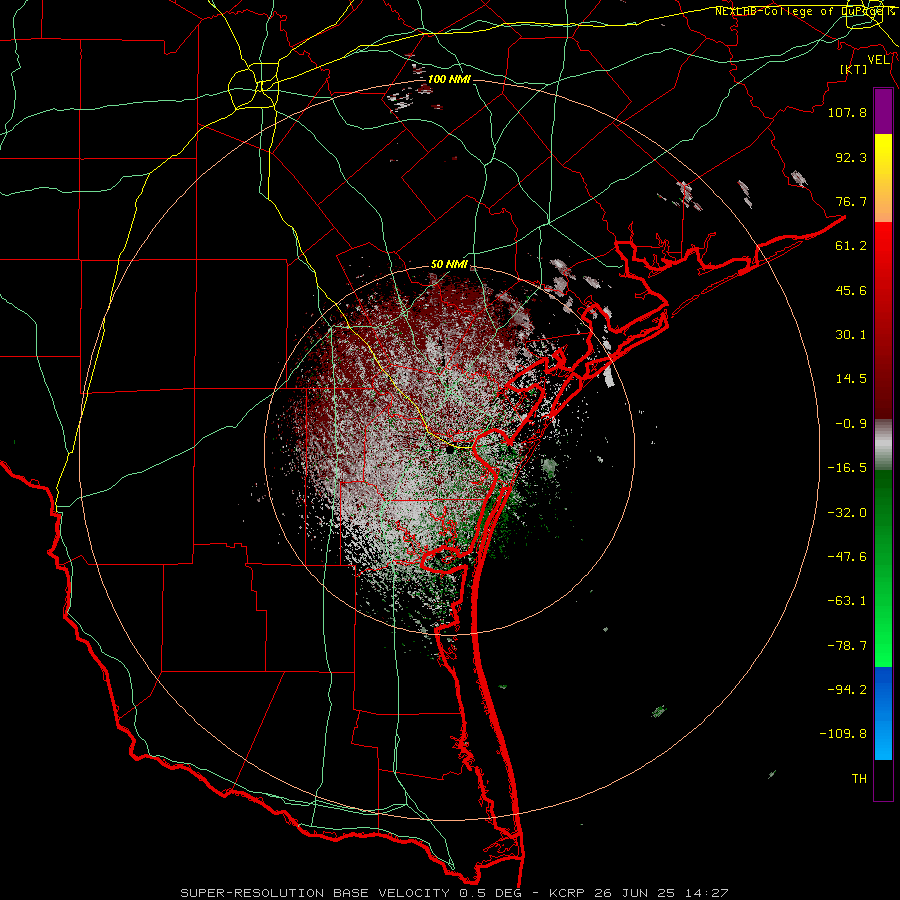Image resolution: width=900 pixels, height=900 pixels.
Task: Click the 107.8 value on velocity scale
Action: (x=847, y=112)
